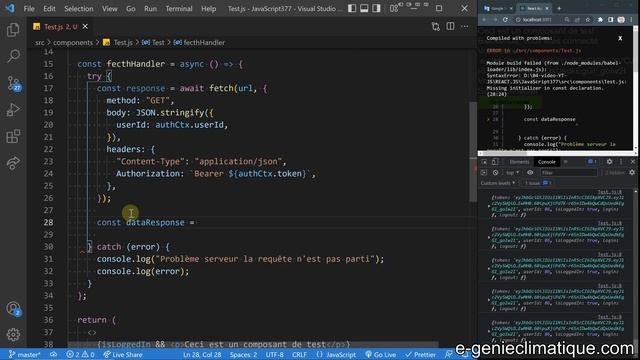Open the top context dropdown in console
The width and height of the screenshot is (640, 360).
tap(512, 173)
